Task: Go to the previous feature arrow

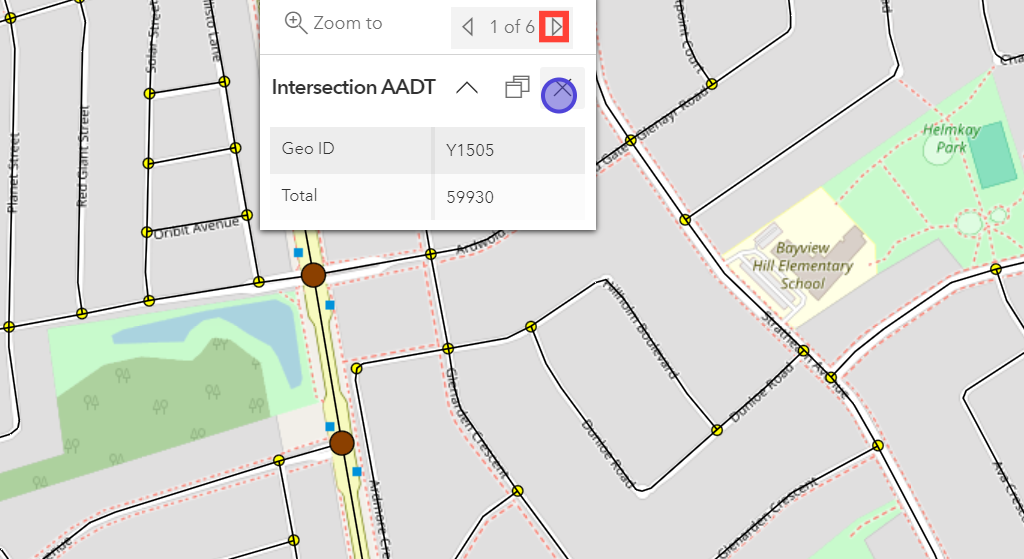Action: [x=467, y=27]
